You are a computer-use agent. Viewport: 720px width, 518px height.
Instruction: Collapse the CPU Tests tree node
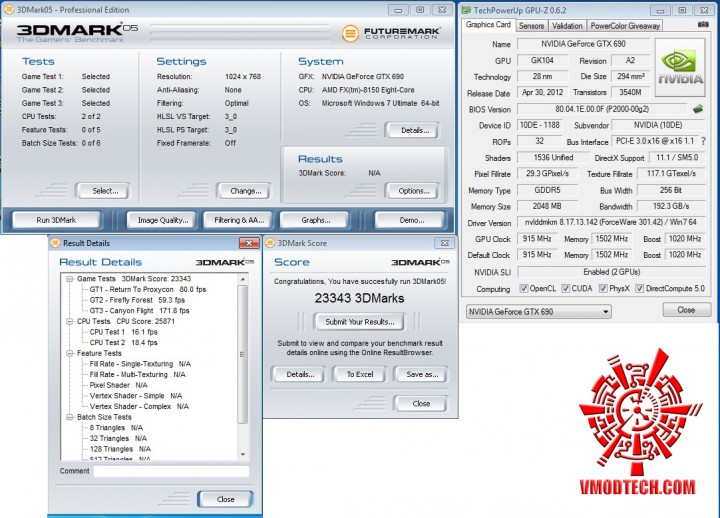tap(70, 321)
